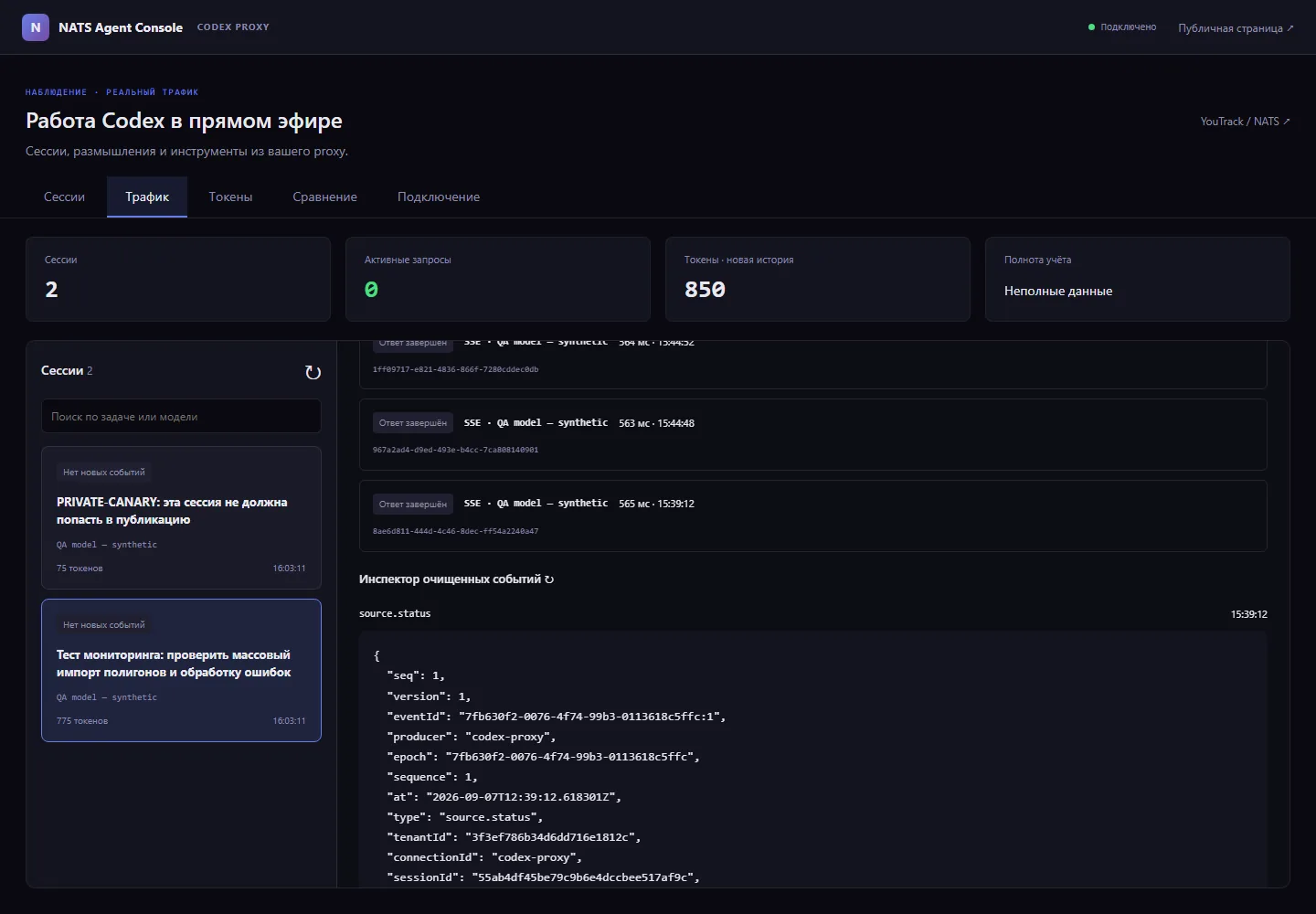Screen dimensions: 1316x914
Task: Click the NATS Agent Console title
Action: coord(121,27)
